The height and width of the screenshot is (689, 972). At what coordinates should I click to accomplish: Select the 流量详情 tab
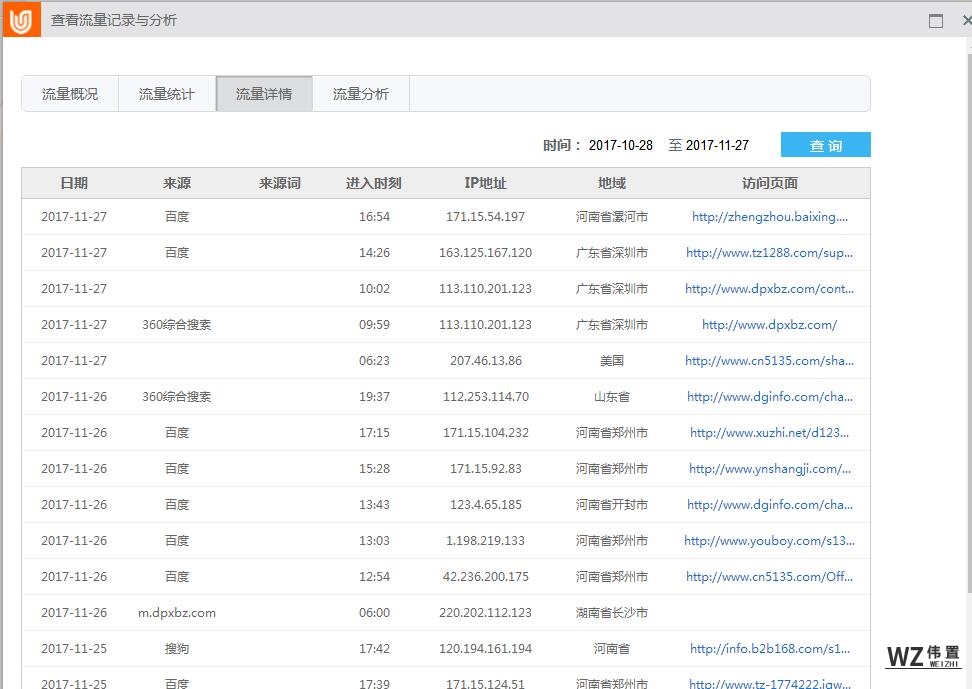point(263,93)
